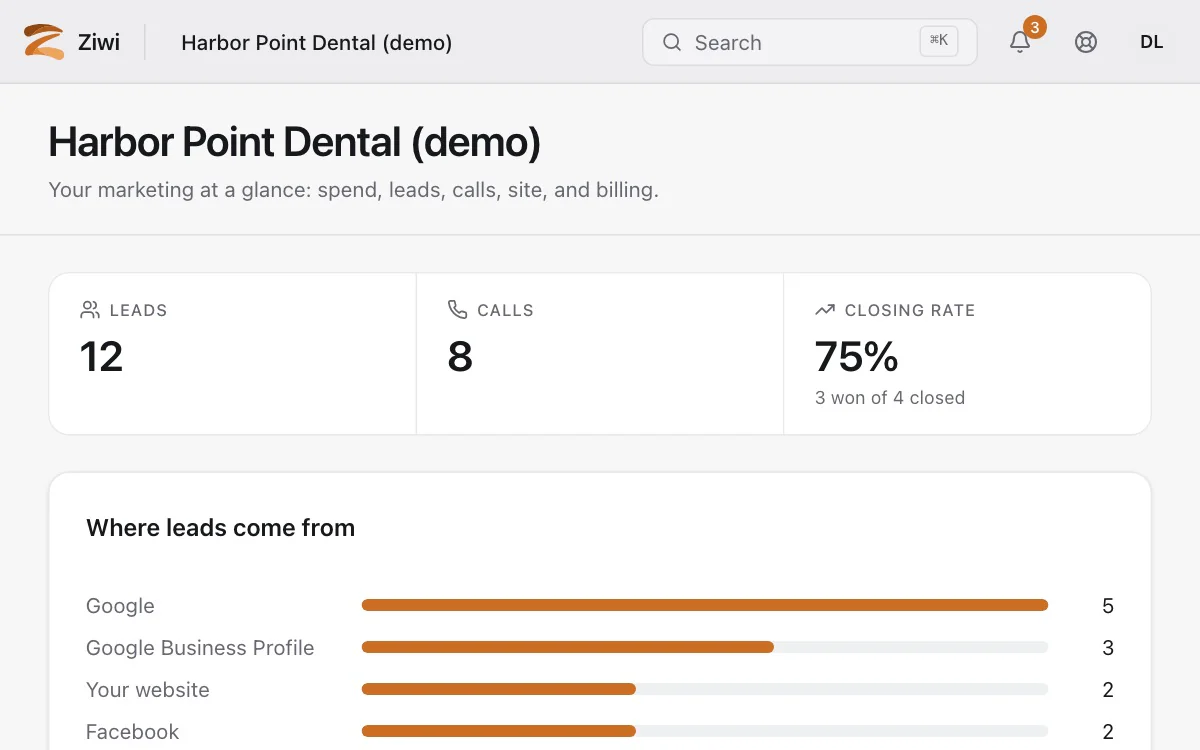Click the 'Your website' source label
The image size is (1200, 750).
point(148,690)
